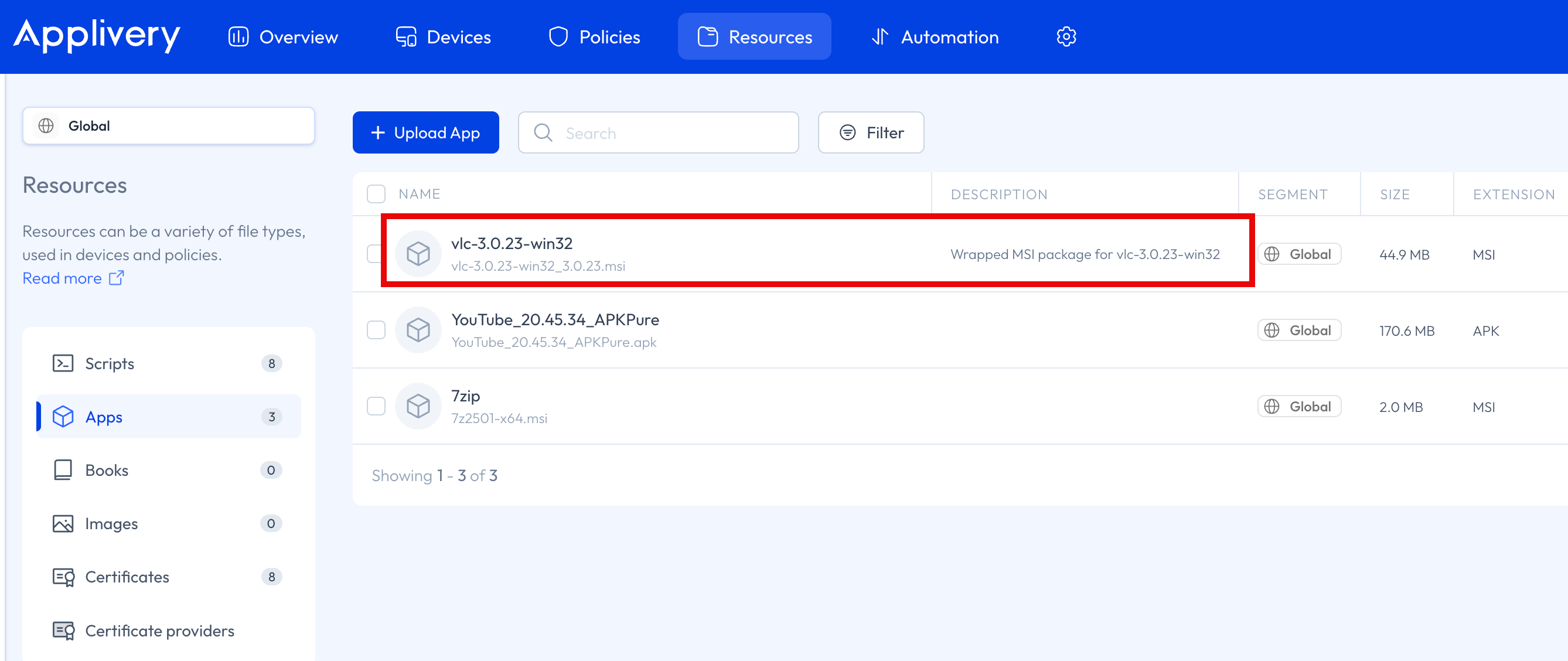
Task: Select Scripts in the resources sidebar
Action: (x=110, y=363)
